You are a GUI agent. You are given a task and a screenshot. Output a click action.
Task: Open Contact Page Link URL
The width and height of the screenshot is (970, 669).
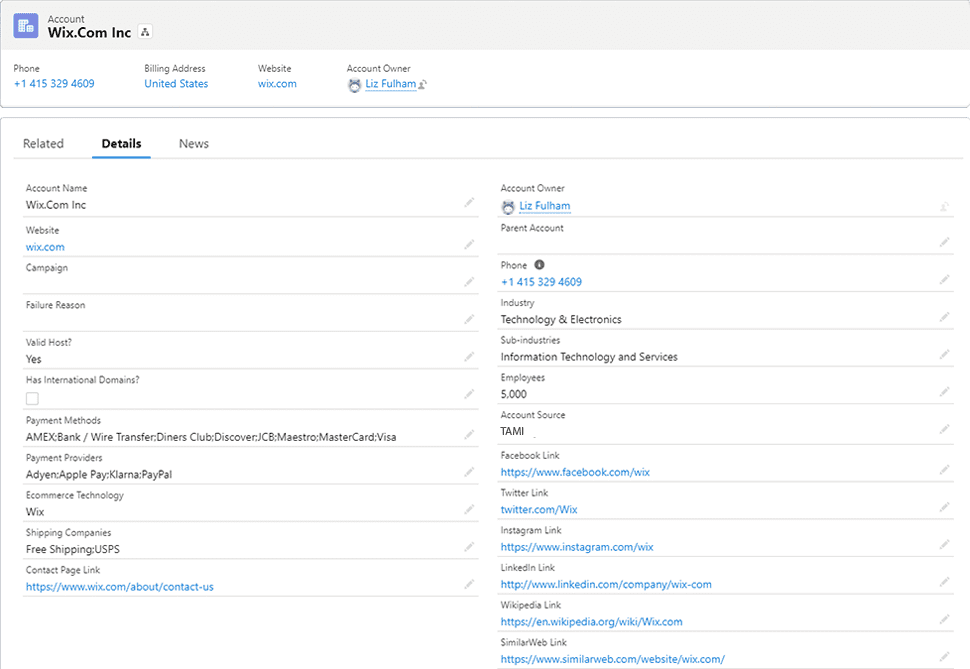coord(119,587)
